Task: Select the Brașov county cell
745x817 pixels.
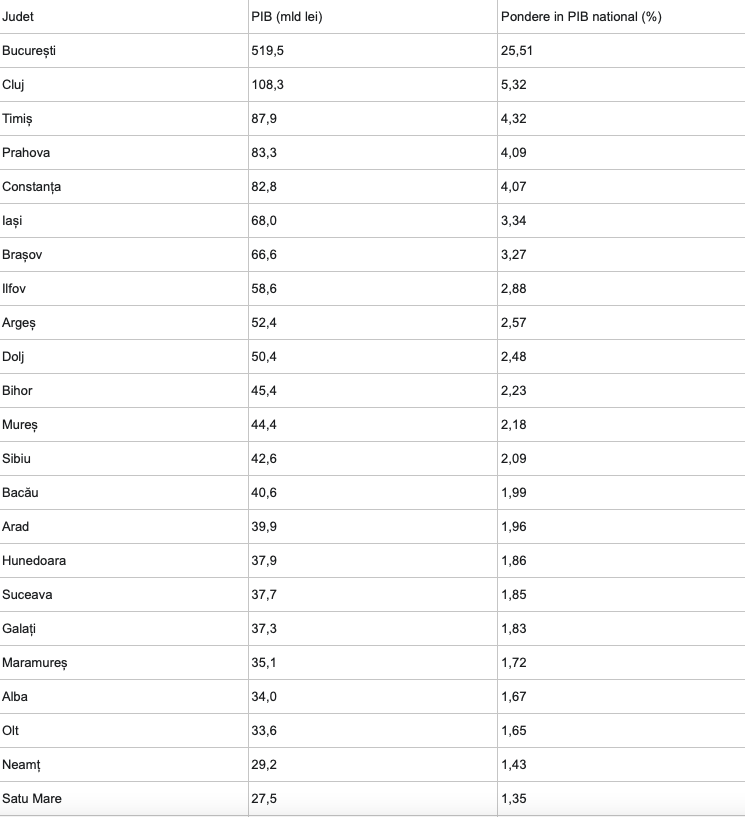Action: (23, 255)
